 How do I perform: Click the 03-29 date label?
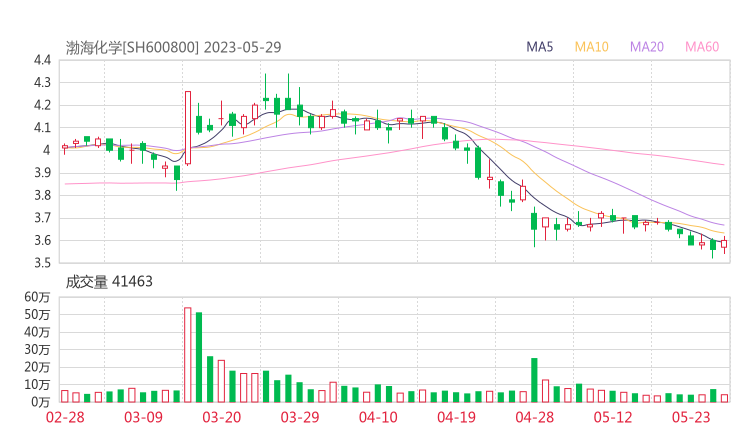(x=300, y=417)
